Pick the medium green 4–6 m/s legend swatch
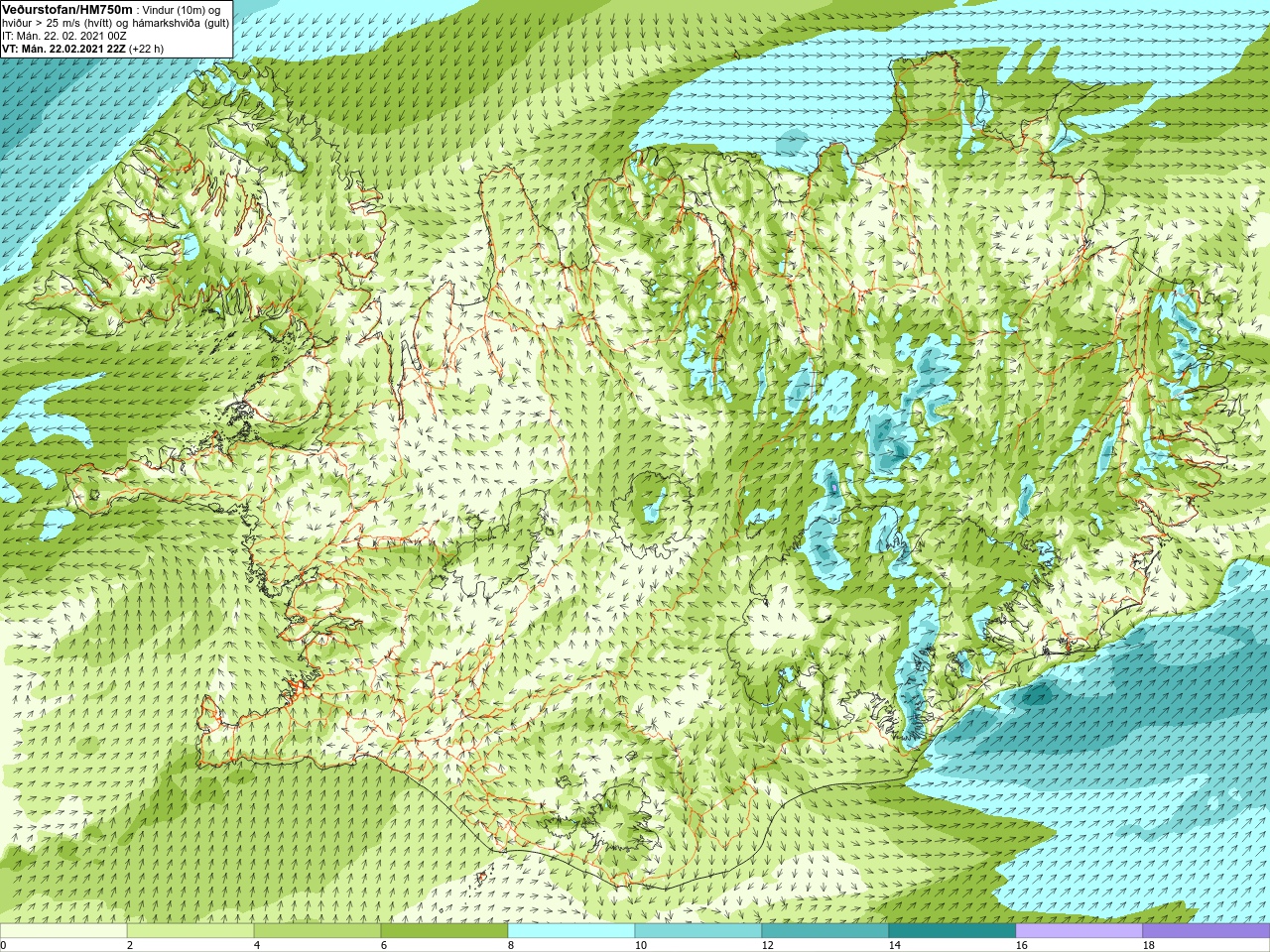The width and height of the screenshot is (1270, 952). [x=317, y=931]
